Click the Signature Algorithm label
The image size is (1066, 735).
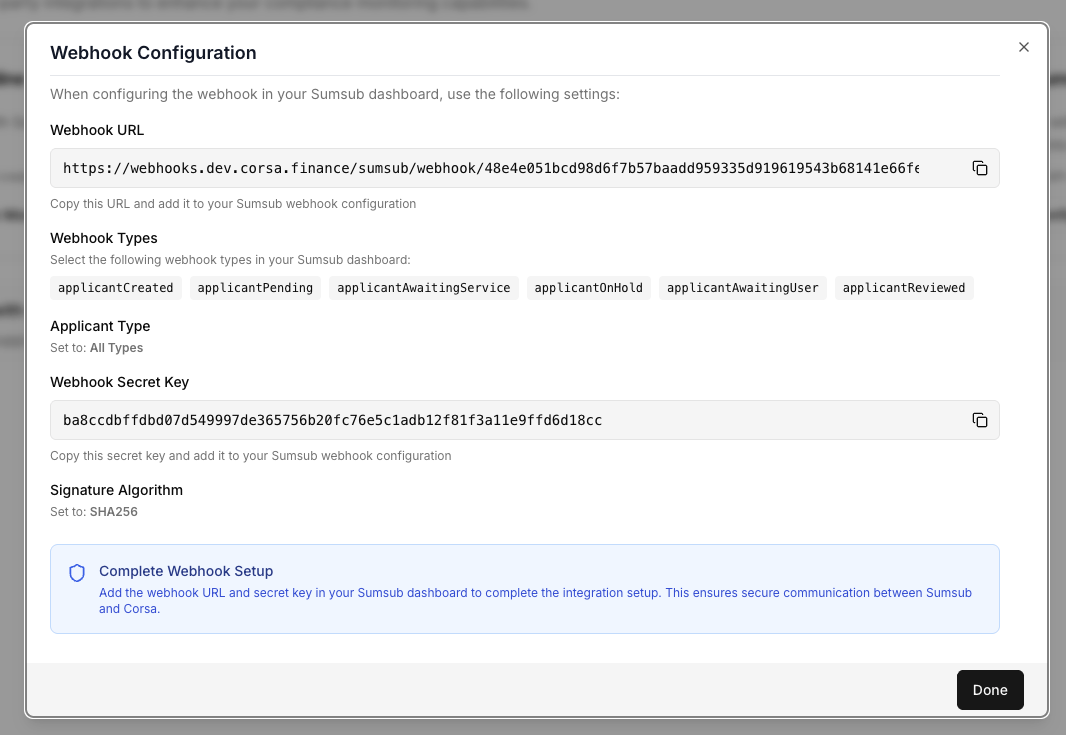[116, 490]
